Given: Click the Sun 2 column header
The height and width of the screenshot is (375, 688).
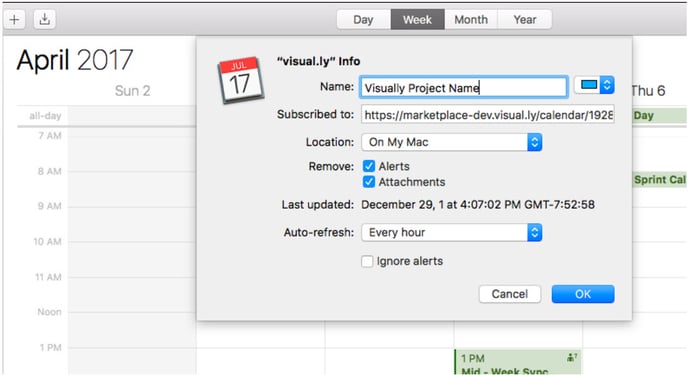Looking at the screenshot, I should pyautogui.click(x=133, y=91).
